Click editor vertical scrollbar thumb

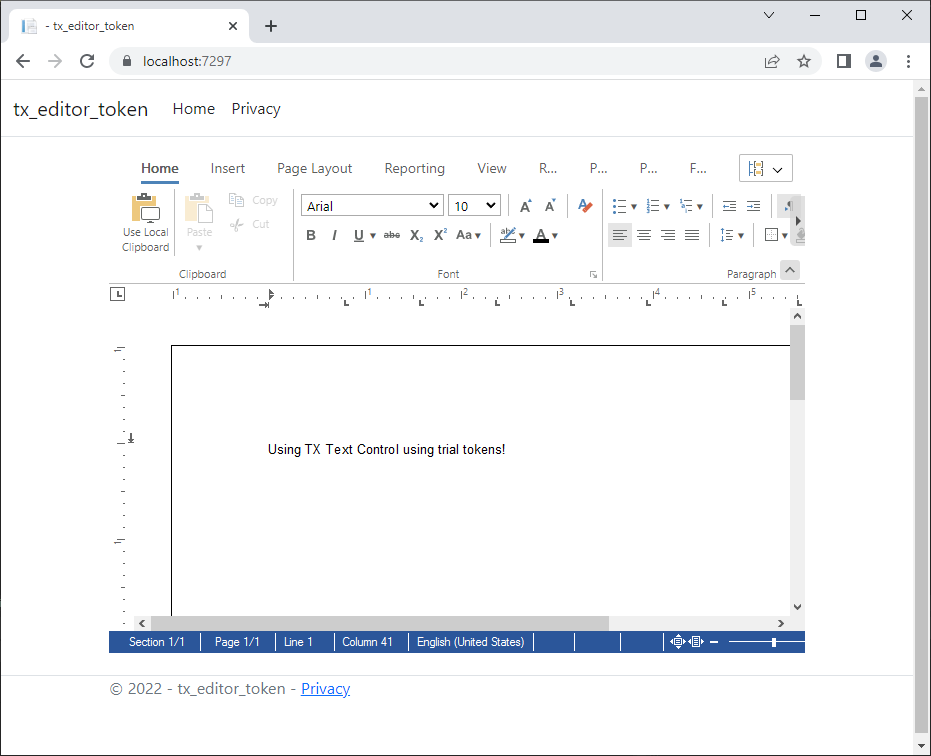(797, 362)
